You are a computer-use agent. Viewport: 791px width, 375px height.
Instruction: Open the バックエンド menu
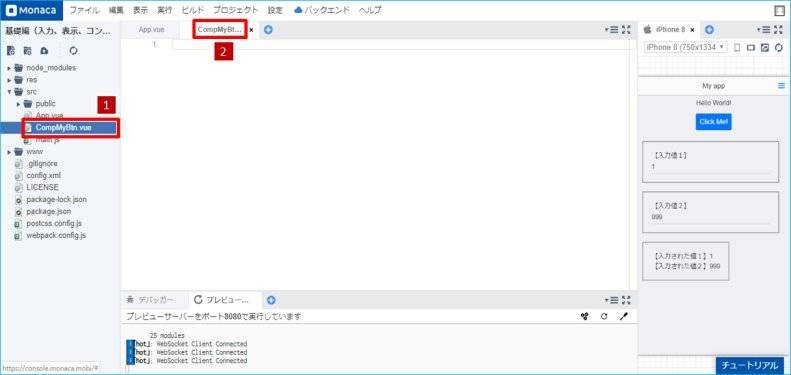point(321,10)
